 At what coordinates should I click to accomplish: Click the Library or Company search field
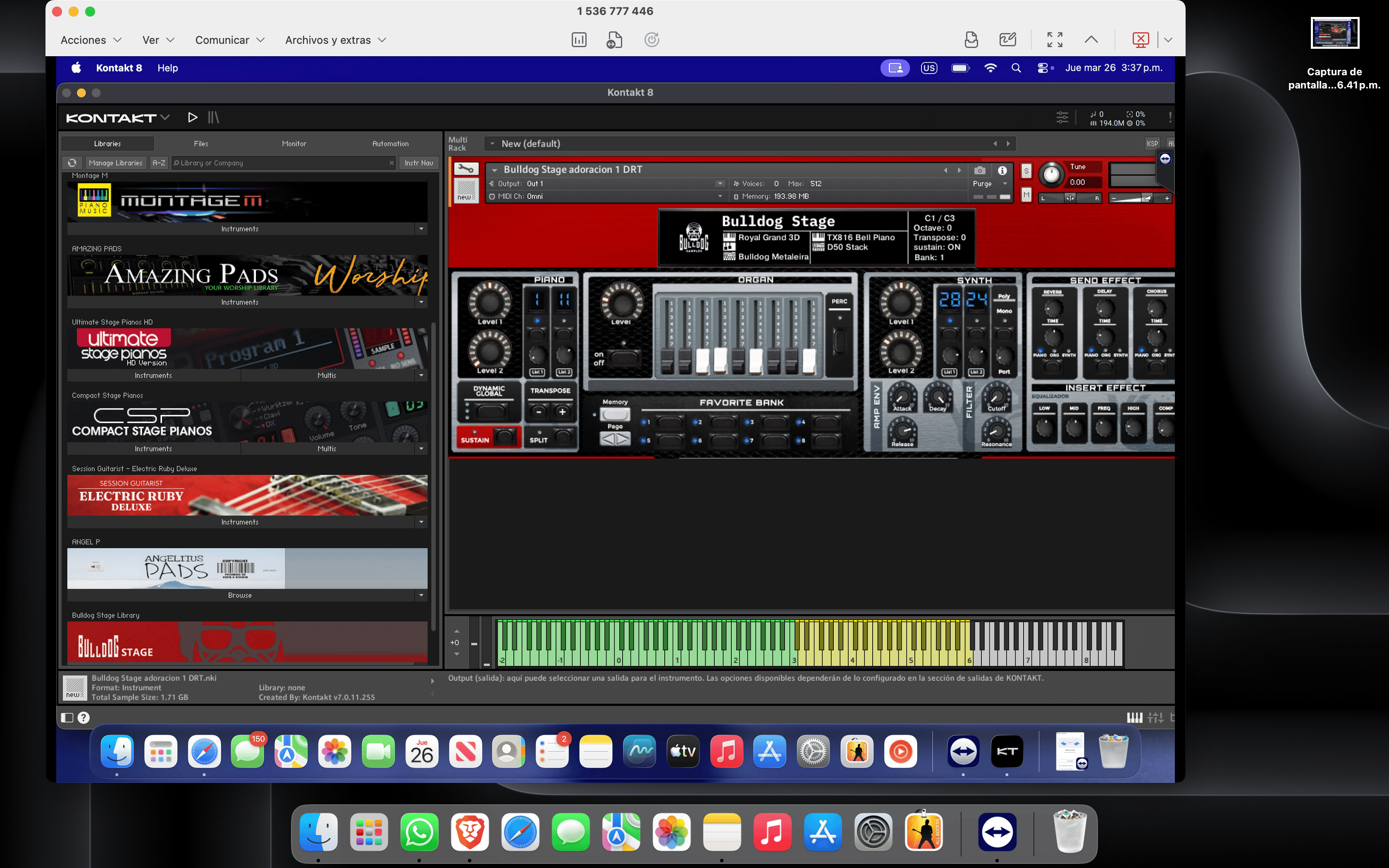(284, 163)
